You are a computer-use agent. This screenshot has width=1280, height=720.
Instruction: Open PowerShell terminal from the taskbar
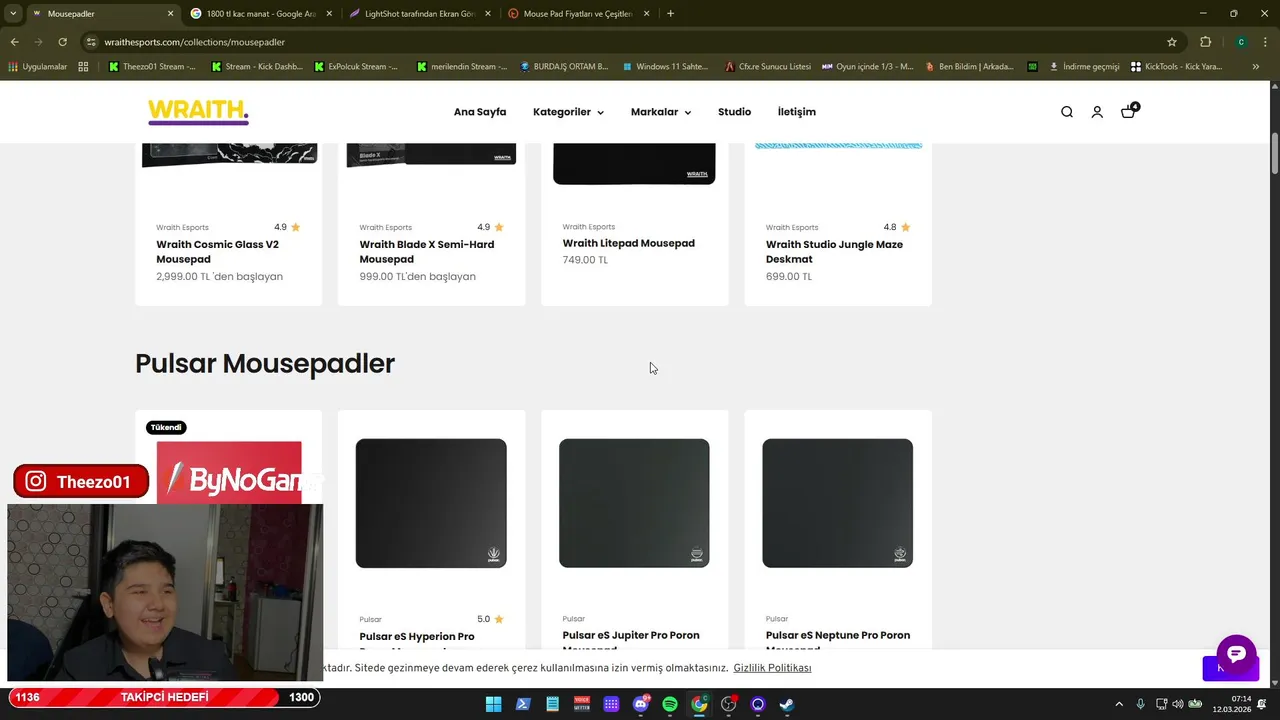[x=523, y=704]
